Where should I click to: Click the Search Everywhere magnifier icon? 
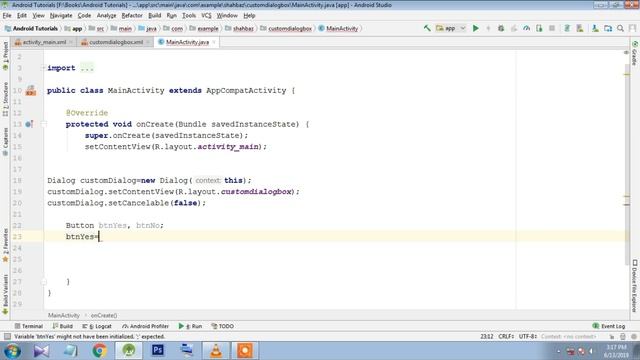620,28
